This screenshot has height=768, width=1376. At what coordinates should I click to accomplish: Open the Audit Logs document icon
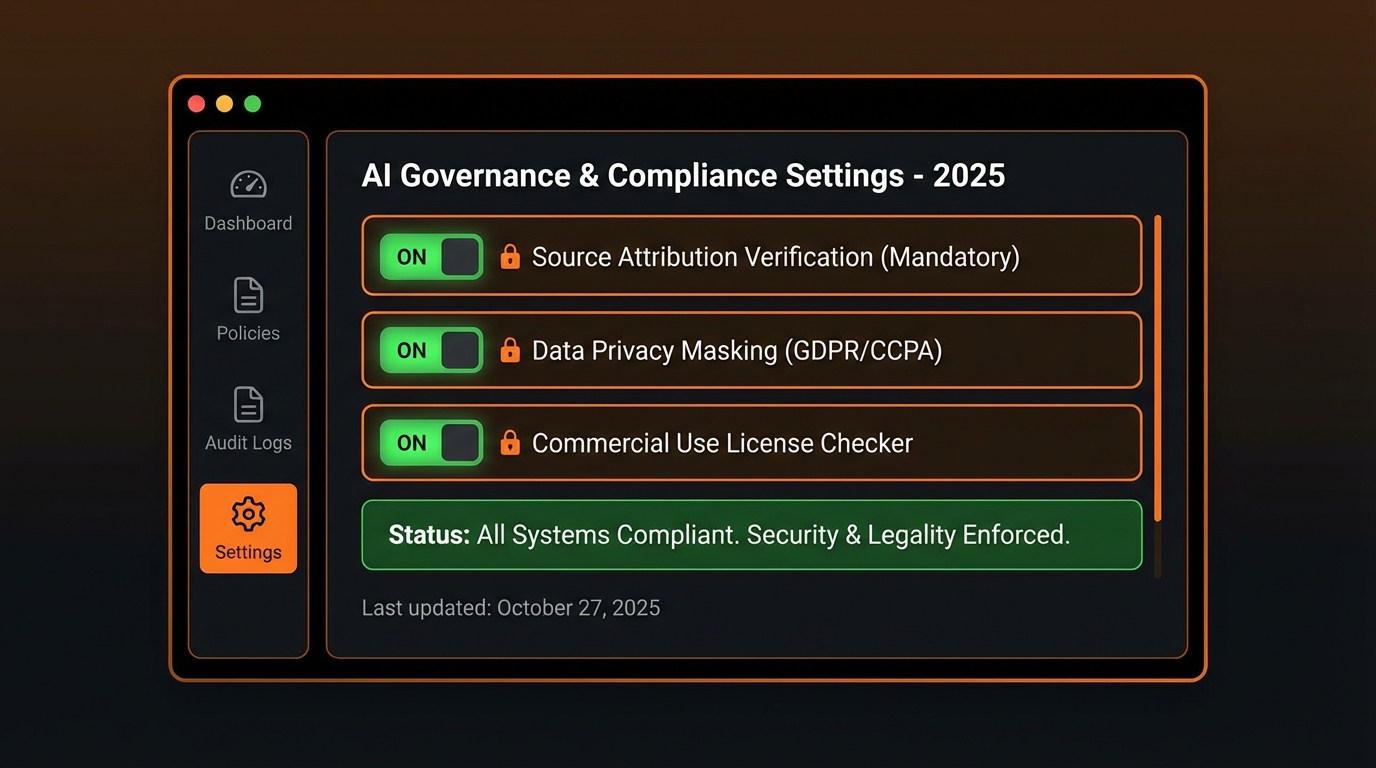coord(248,405)
